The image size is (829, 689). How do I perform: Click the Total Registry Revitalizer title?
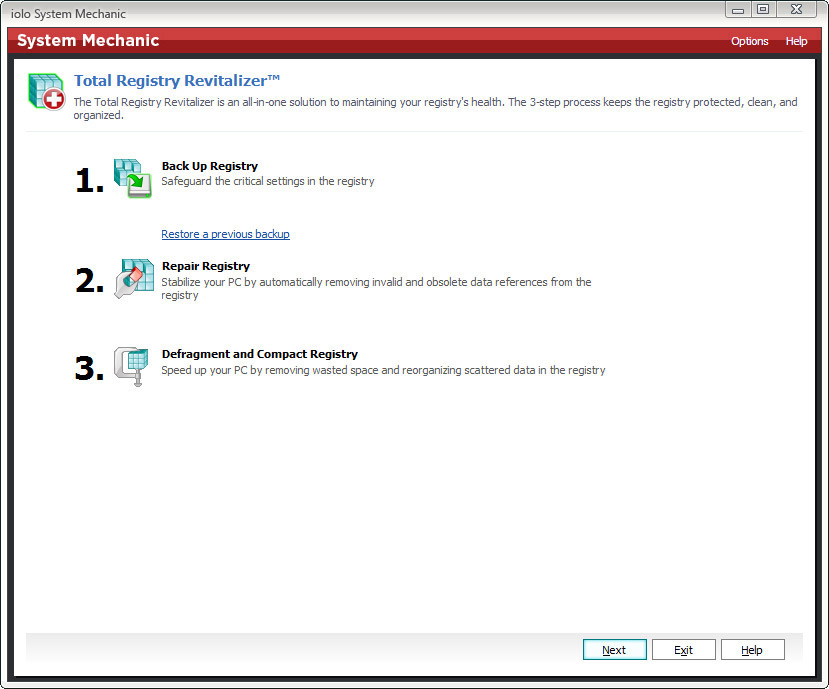point(177,80)
